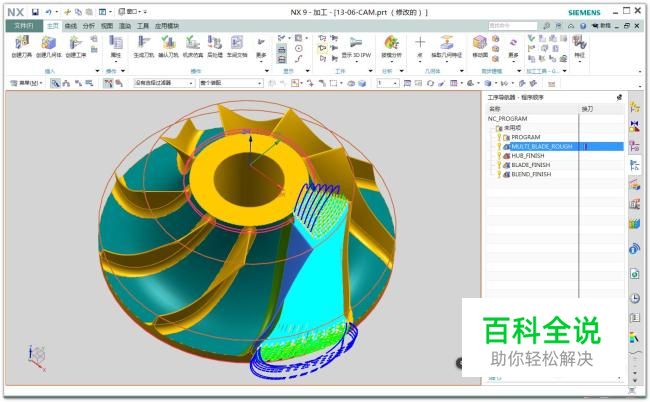Select the MULTI_BLADE_ROUGH operation

coord(542,146)
